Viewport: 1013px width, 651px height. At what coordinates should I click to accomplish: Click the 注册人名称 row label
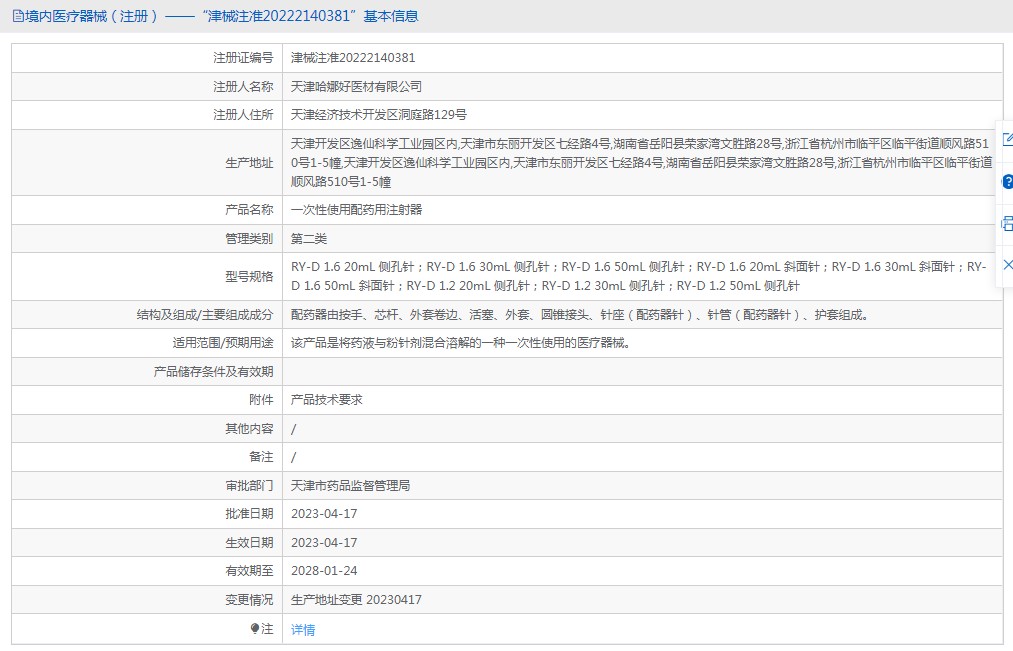point(243,87)
